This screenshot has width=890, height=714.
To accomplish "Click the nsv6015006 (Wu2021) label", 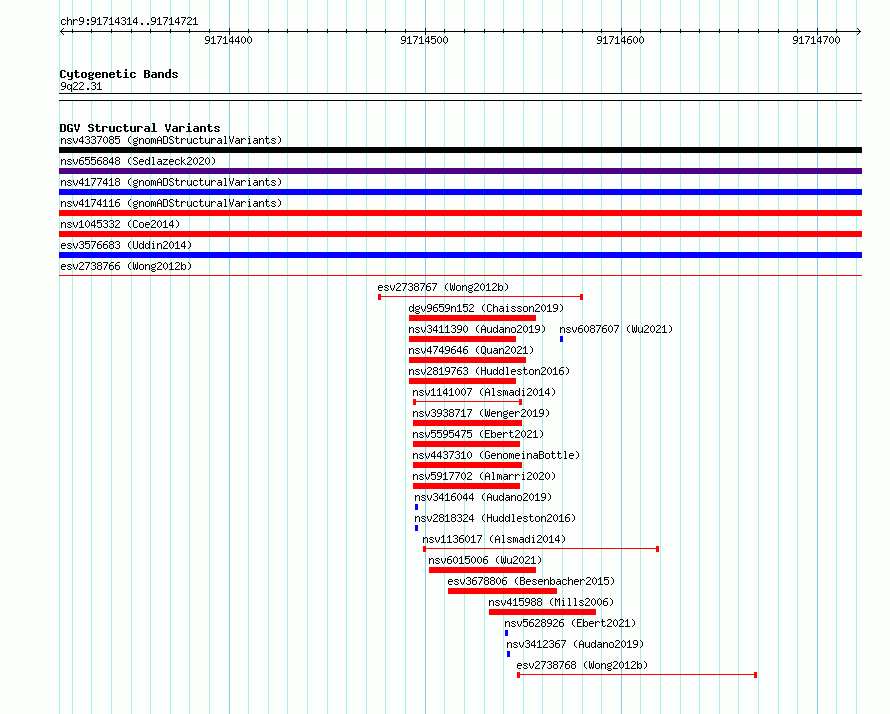I will click(x=485, y=560).
